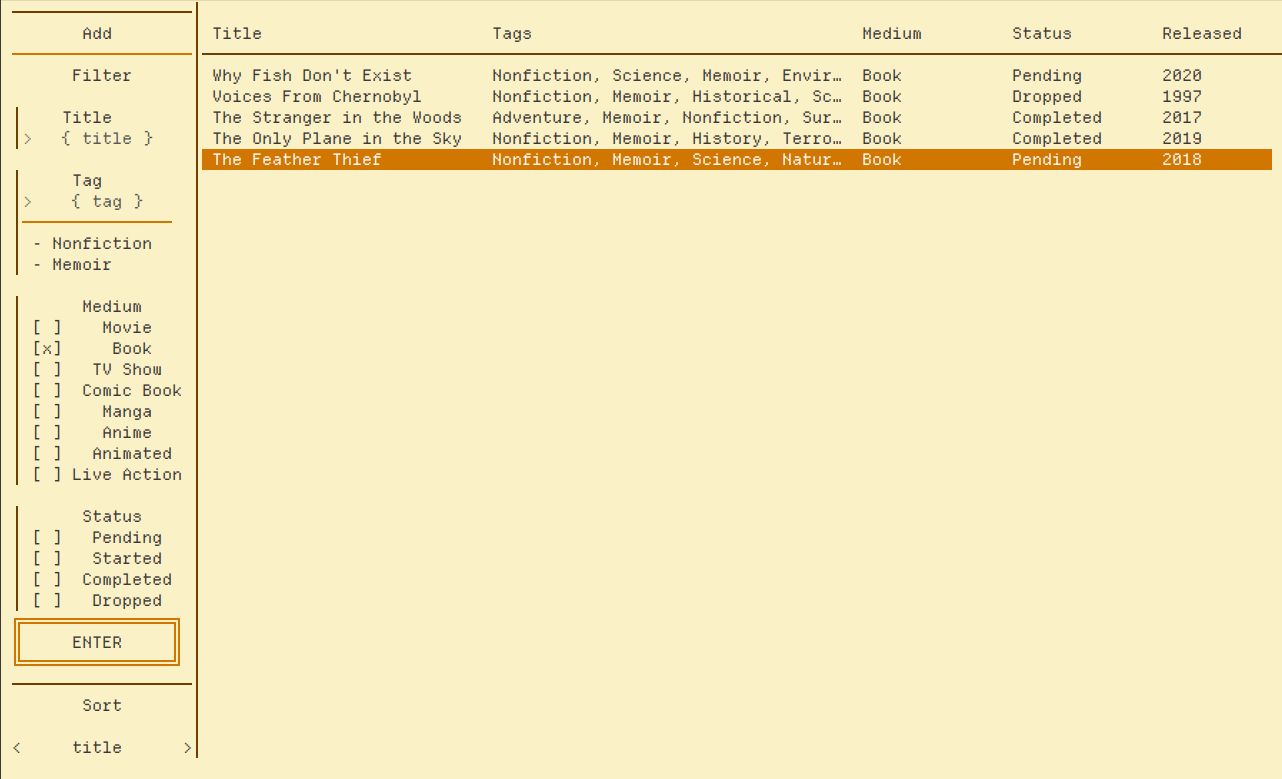This screenshot has height=779, width=1282.
Task: Click the Pending status of The Feather Thief
Action: coord(1047,159)
